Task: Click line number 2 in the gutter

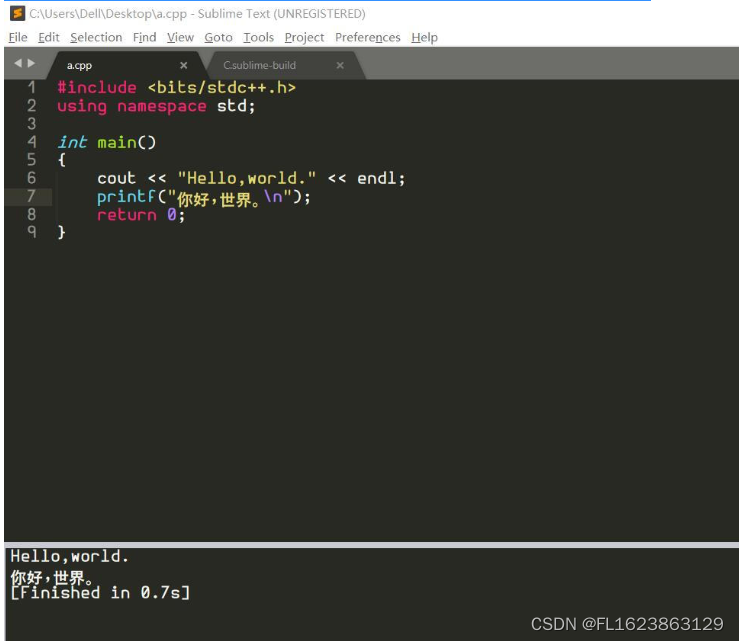Action: click(x=32, y=106)
